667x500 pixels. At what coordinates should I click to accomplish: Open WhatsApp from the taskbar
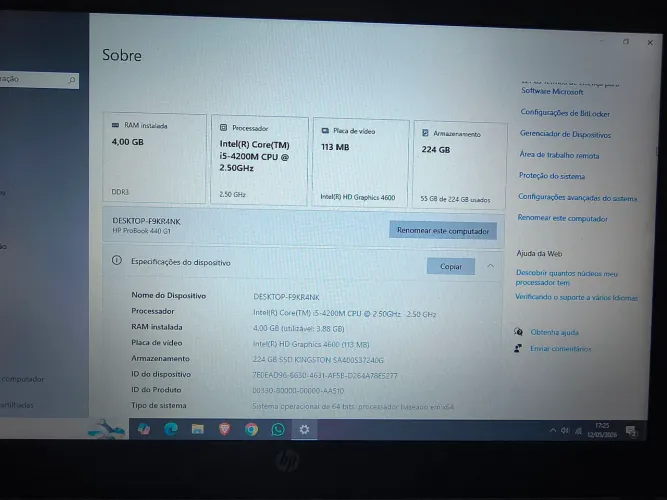click(278, 429)
